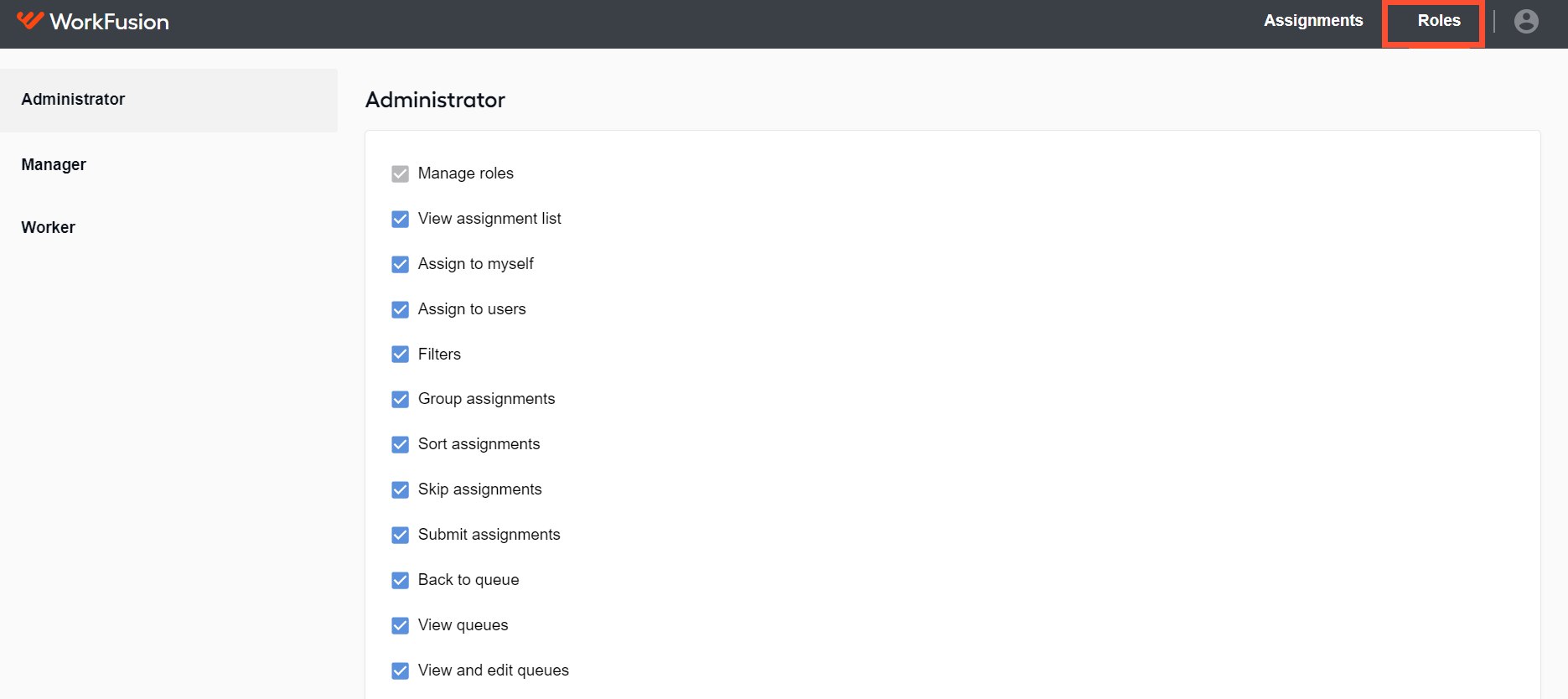Click the WorkFusion logo
1568x699 pixels.
pyautogui.click(x=93, y=21)
